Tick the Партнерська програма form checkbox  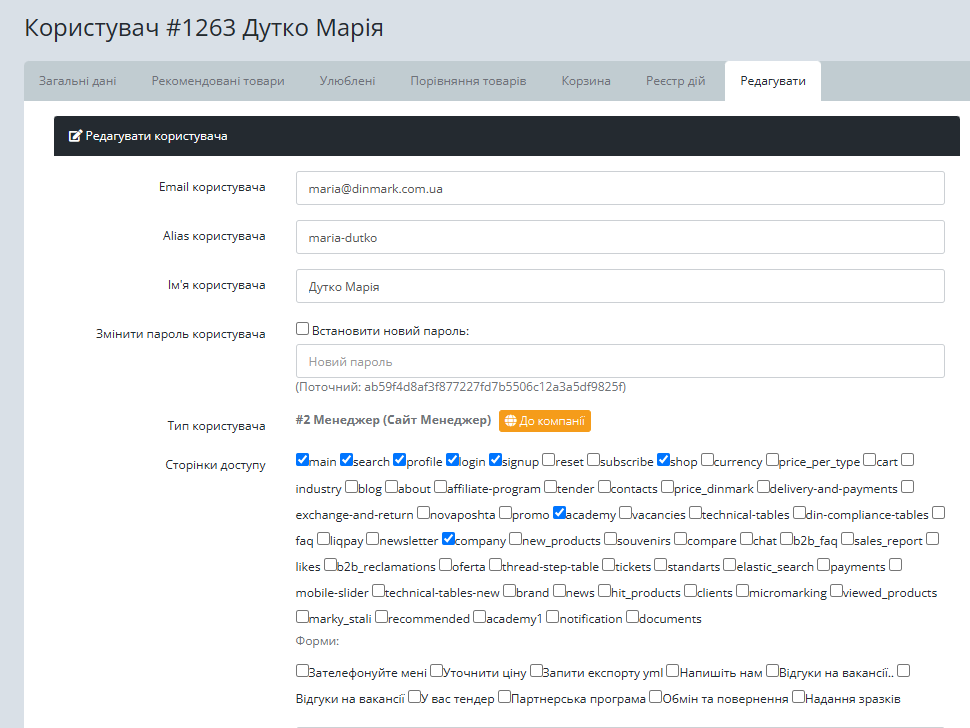tap(505, 698)
